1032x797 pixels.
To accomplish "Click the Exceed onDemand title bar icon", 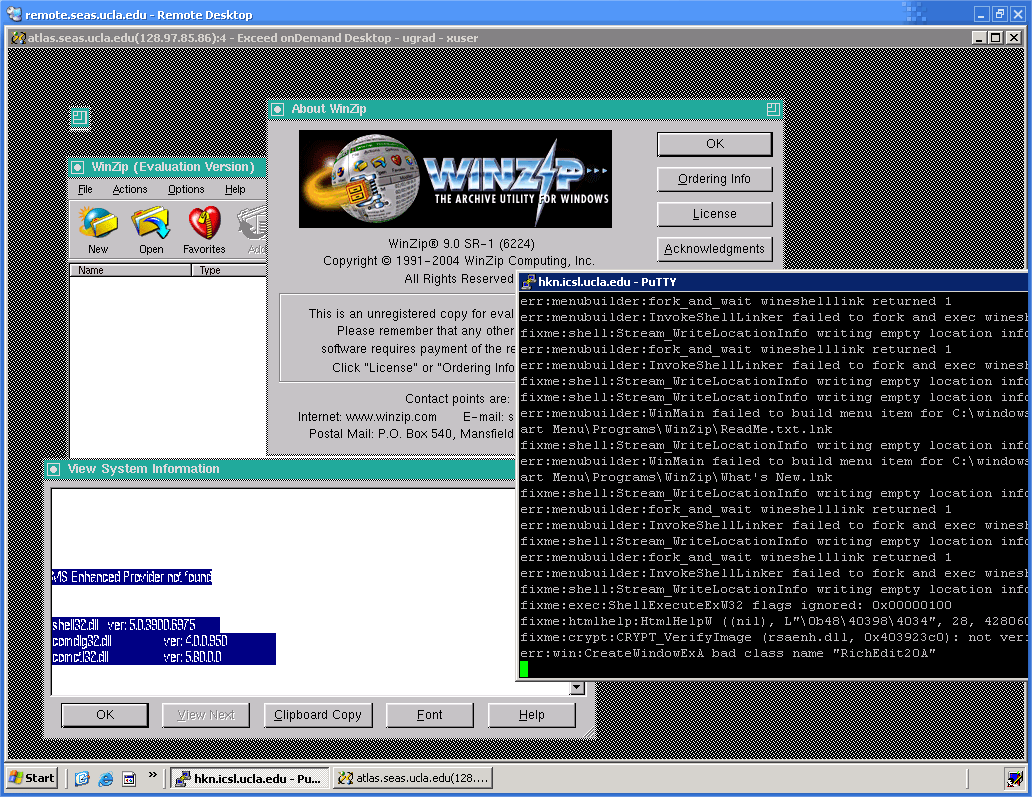I will (x=18, y=38).
